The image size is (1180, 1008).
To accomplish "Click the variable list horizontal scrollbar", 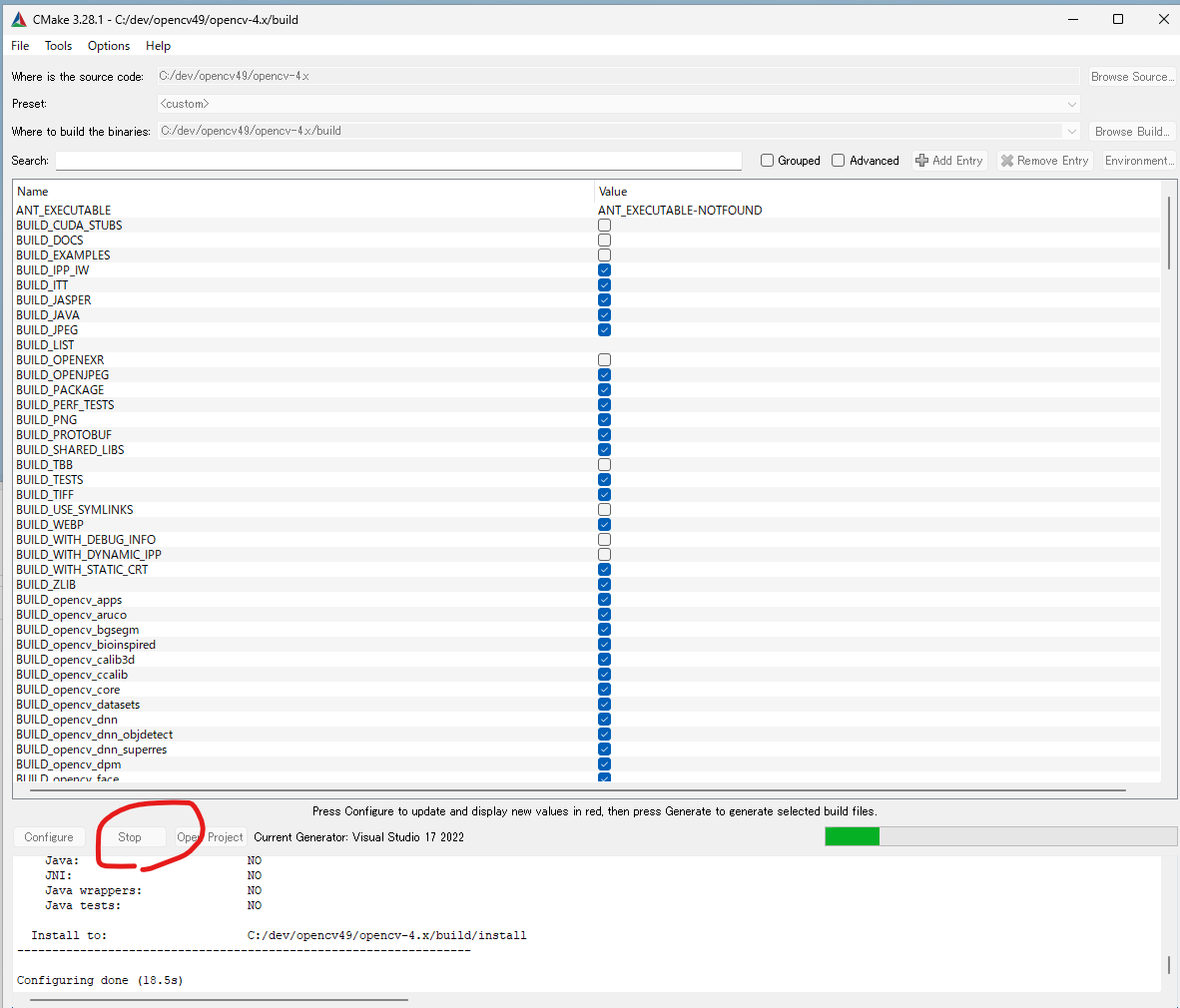I will (578, 790).
